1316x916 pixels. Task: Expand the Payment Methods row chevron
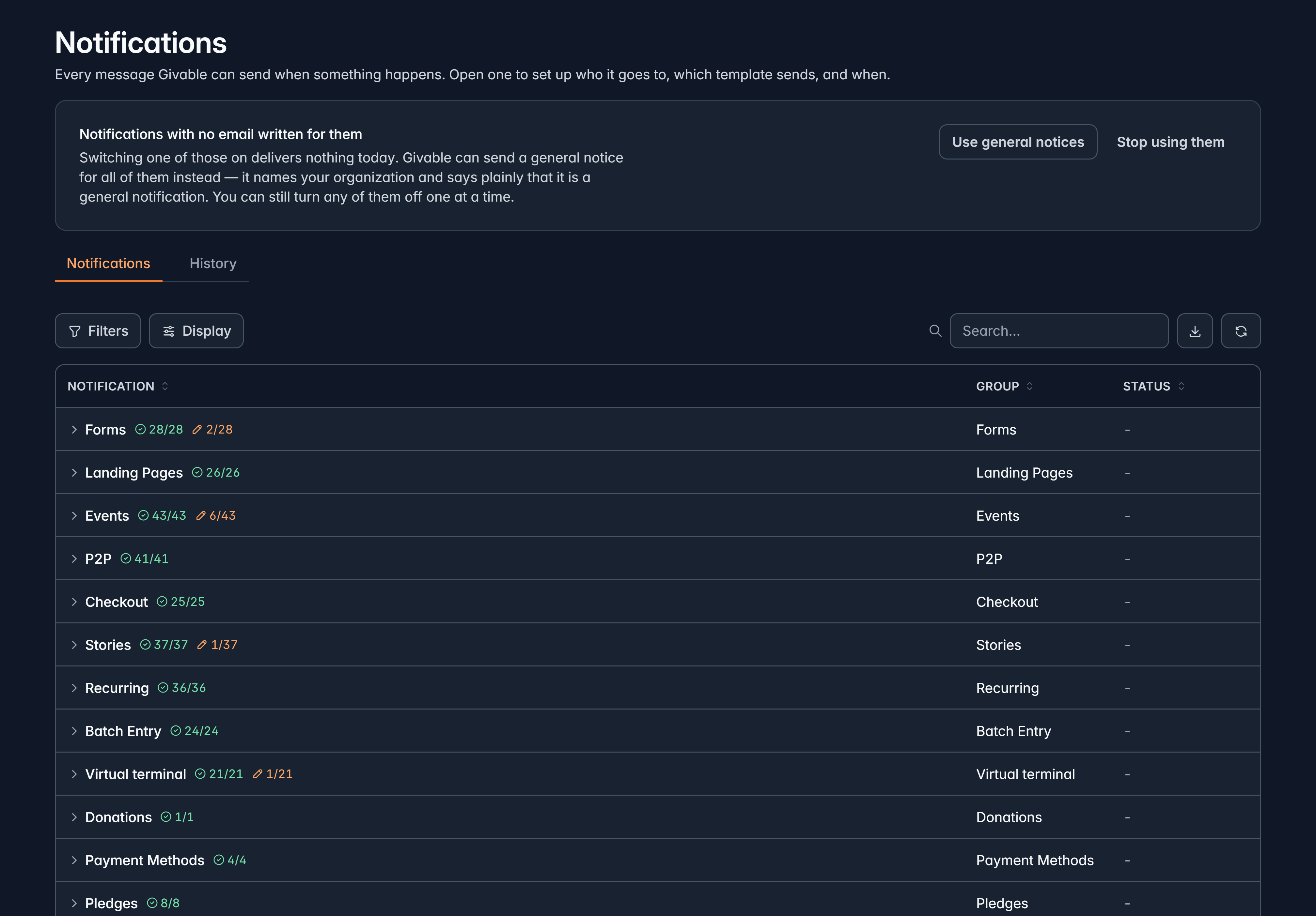[74, 860]
